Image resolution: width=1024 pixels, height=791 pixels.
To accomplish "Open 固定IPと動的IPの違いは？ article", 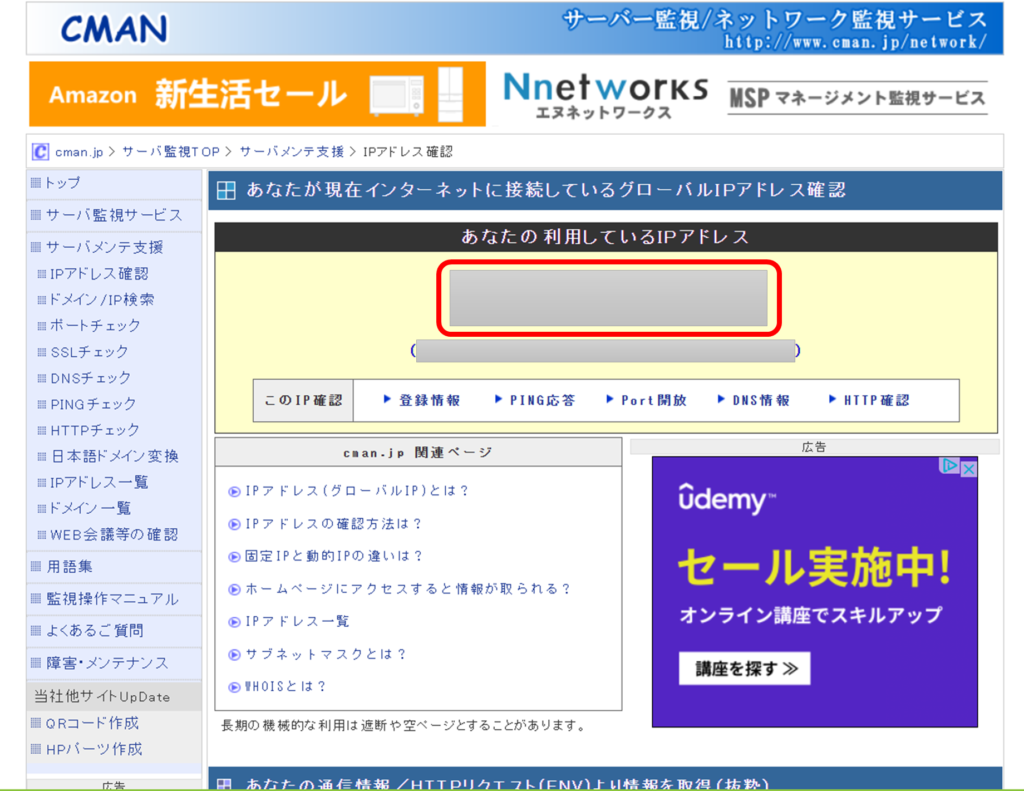I will 334,556.
